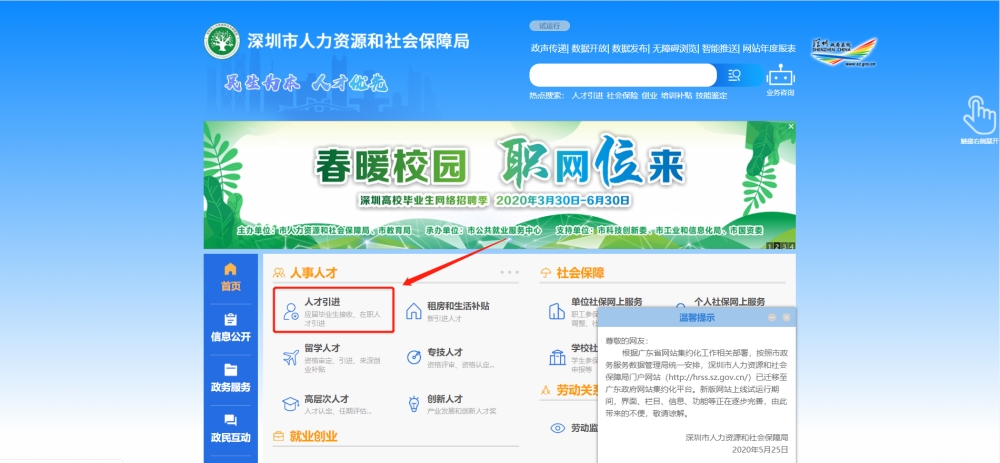This screenshot has height=463, width=1000.
Task: Close the 温馨提示 popup
Action: [787, 318]
